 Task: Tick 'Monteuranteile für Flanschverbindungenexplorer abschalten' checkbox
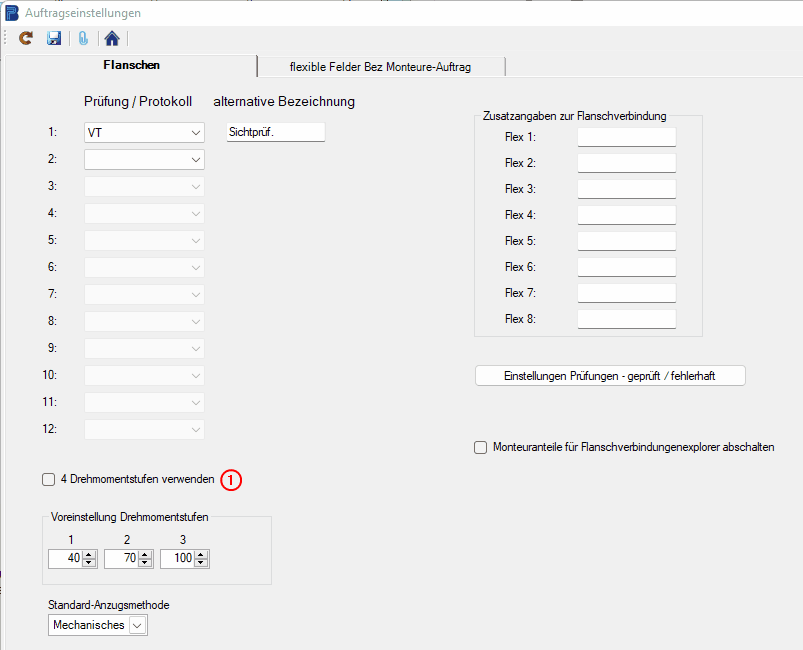click(x=481, y=447)
